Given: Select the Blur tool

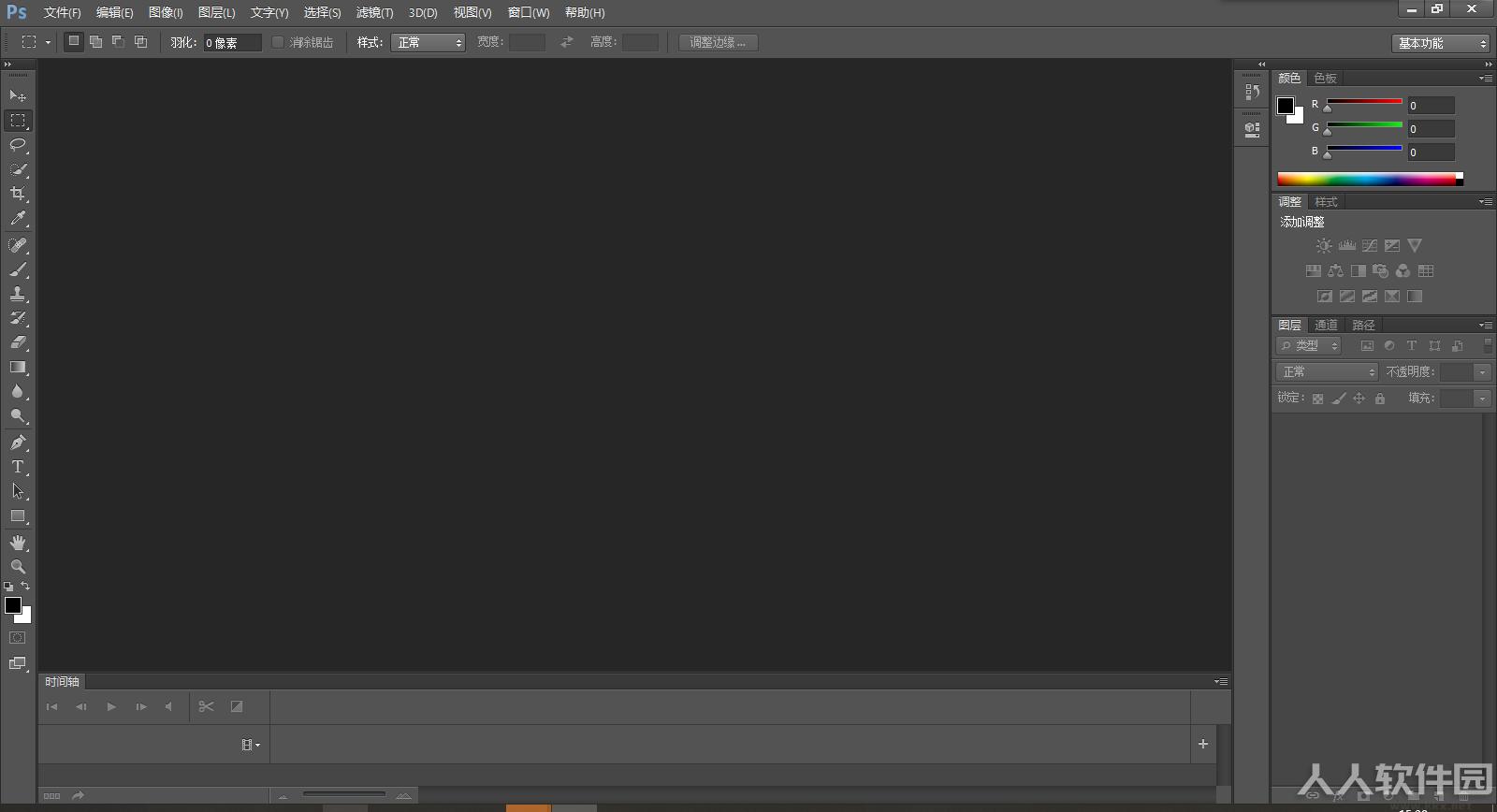Looking at the screenshot, I should pos(18,391).
